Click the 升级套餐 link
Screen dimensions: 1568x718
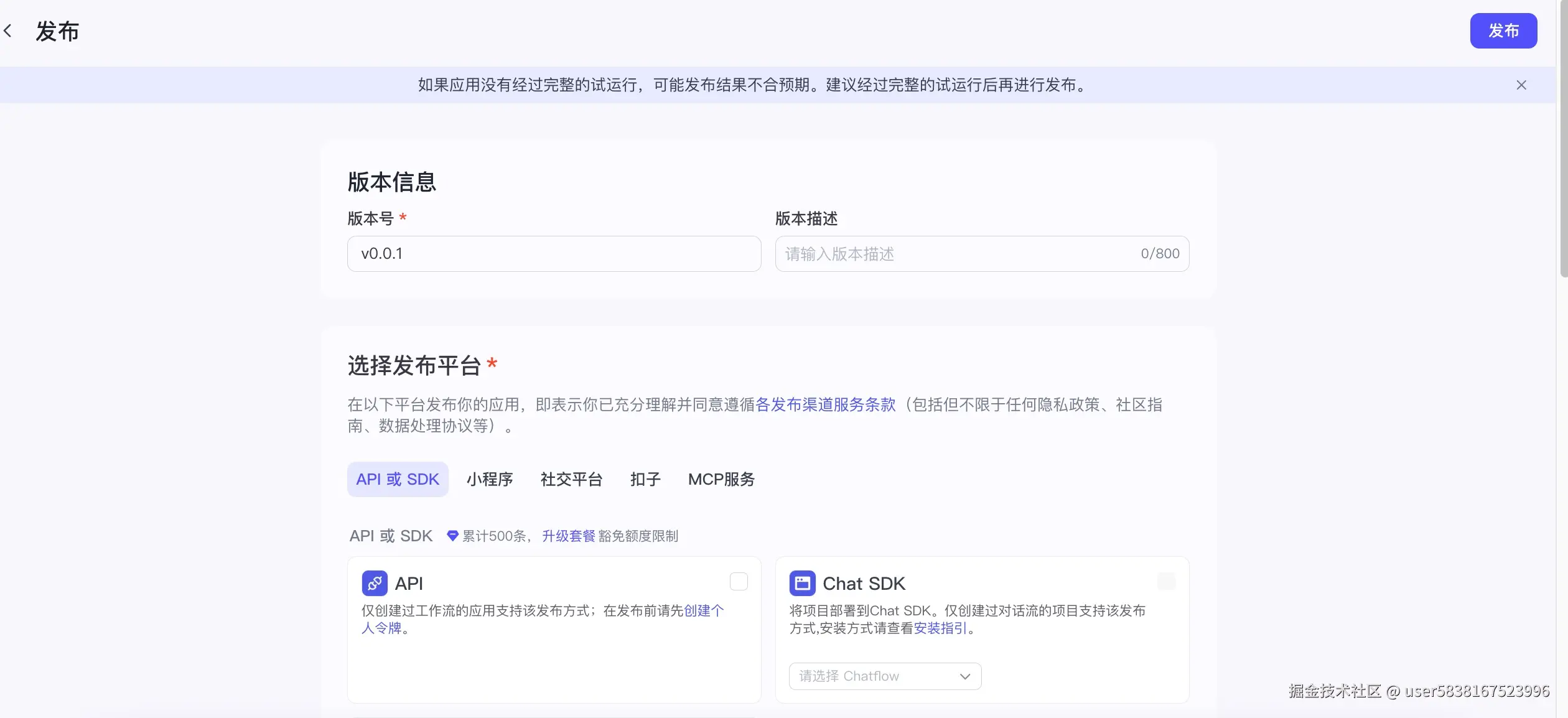(x=568, y=536)
